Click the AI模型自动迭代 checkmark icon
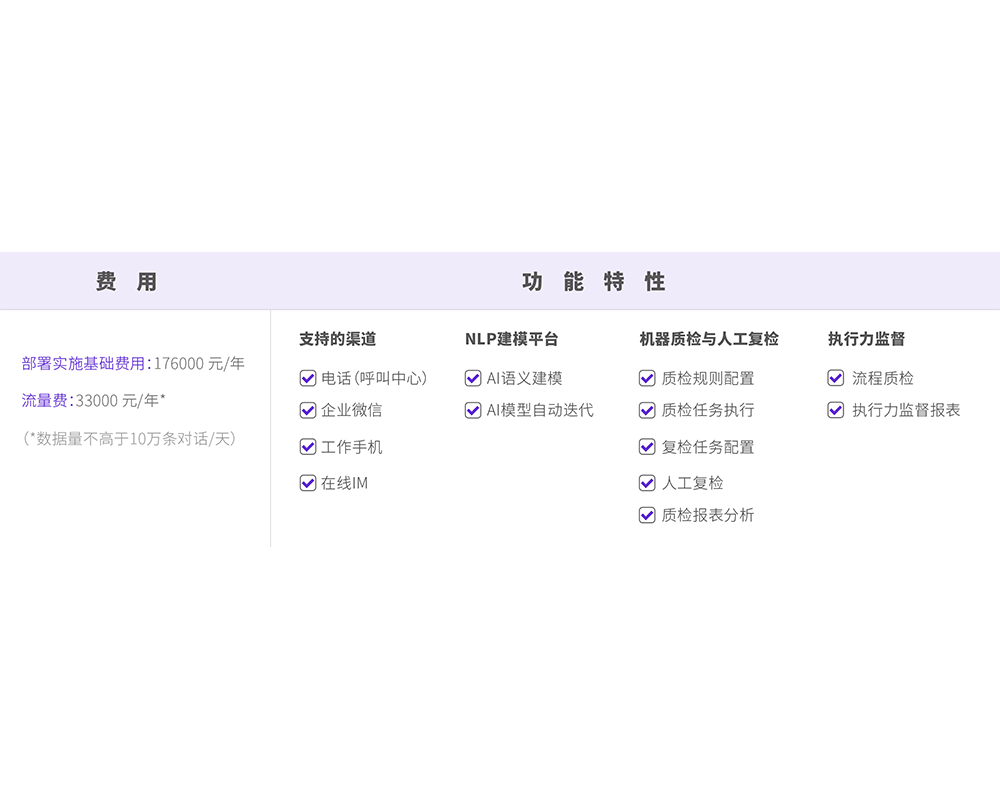The width and height of the screenshot is (1000, 800). tap(472, 410)
